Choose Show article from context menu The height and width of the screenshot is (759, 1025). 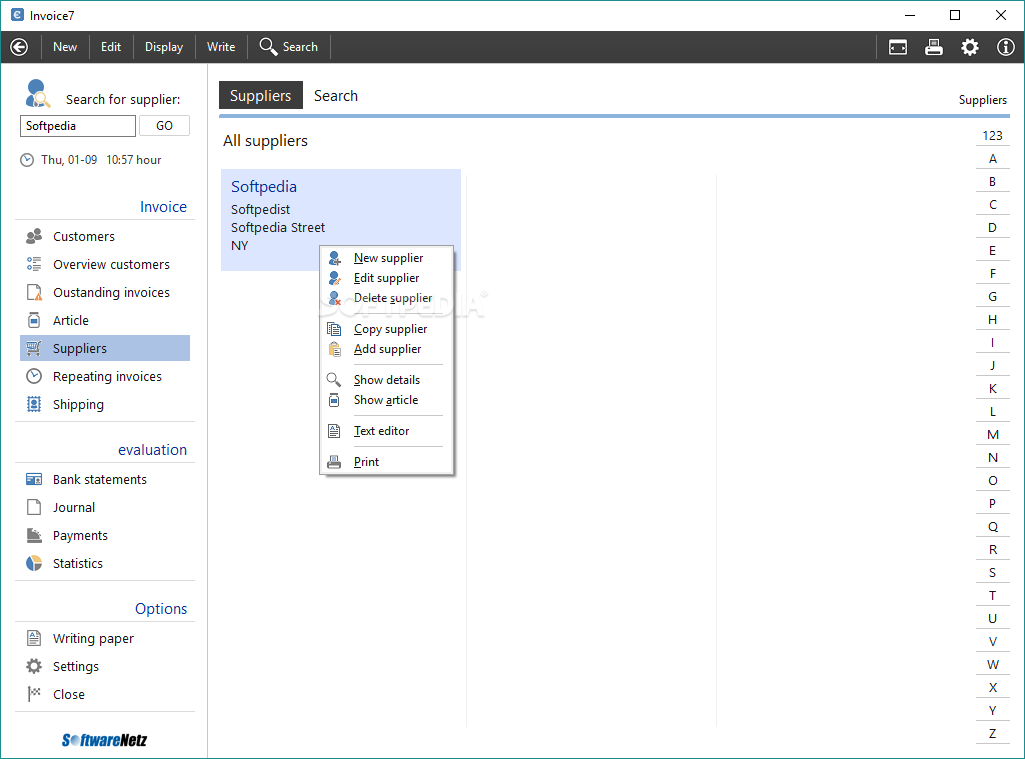(x=386, y=400)
